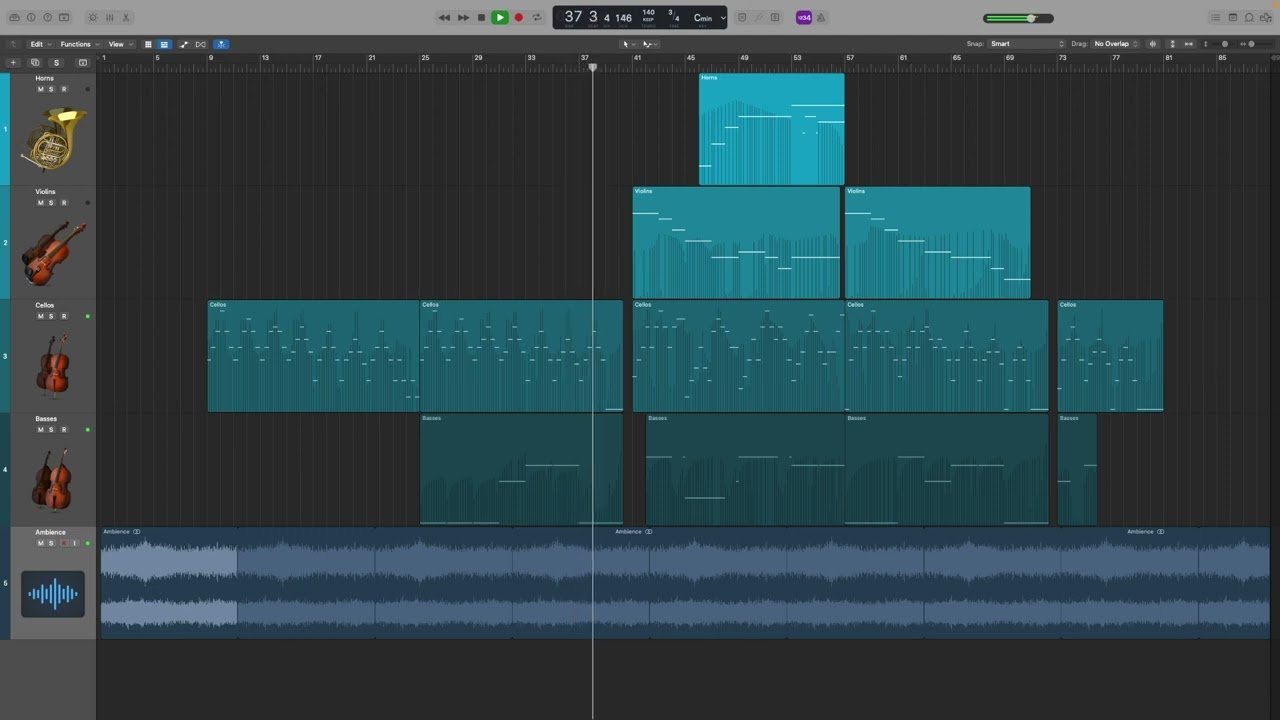Image resolution: width=1280 pixels, height=720 pixels.
Task: Toggle the purple count-in 1234 button
Action: (803, 18)
